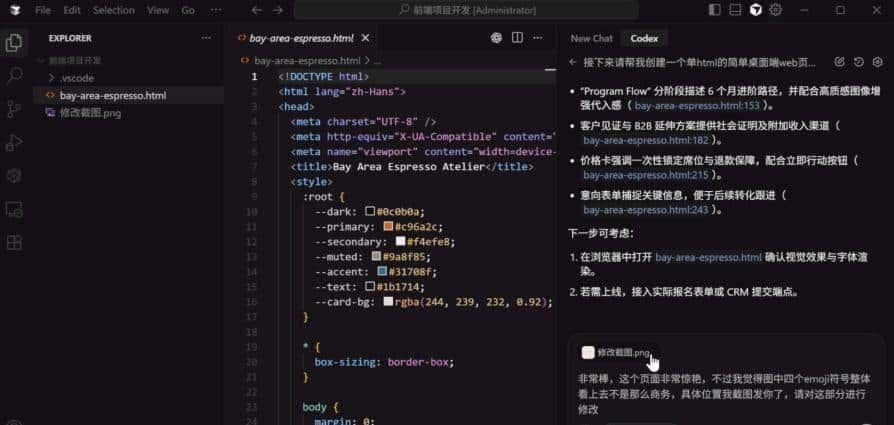Click the --primary #c96a2c color swatch

point(388,226)
